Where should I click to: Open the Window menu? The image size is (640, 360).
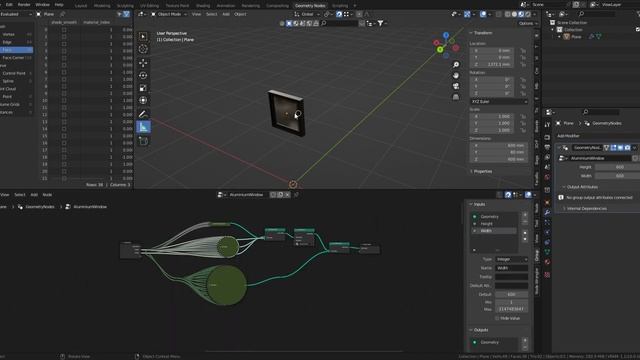pos(42,4)
